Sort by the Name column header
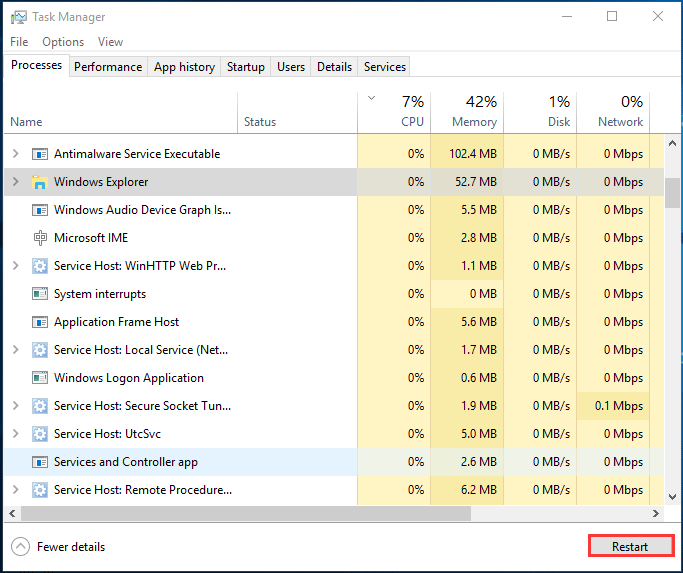The height and width of the screenshot is (573, 683). pos(121,112)
